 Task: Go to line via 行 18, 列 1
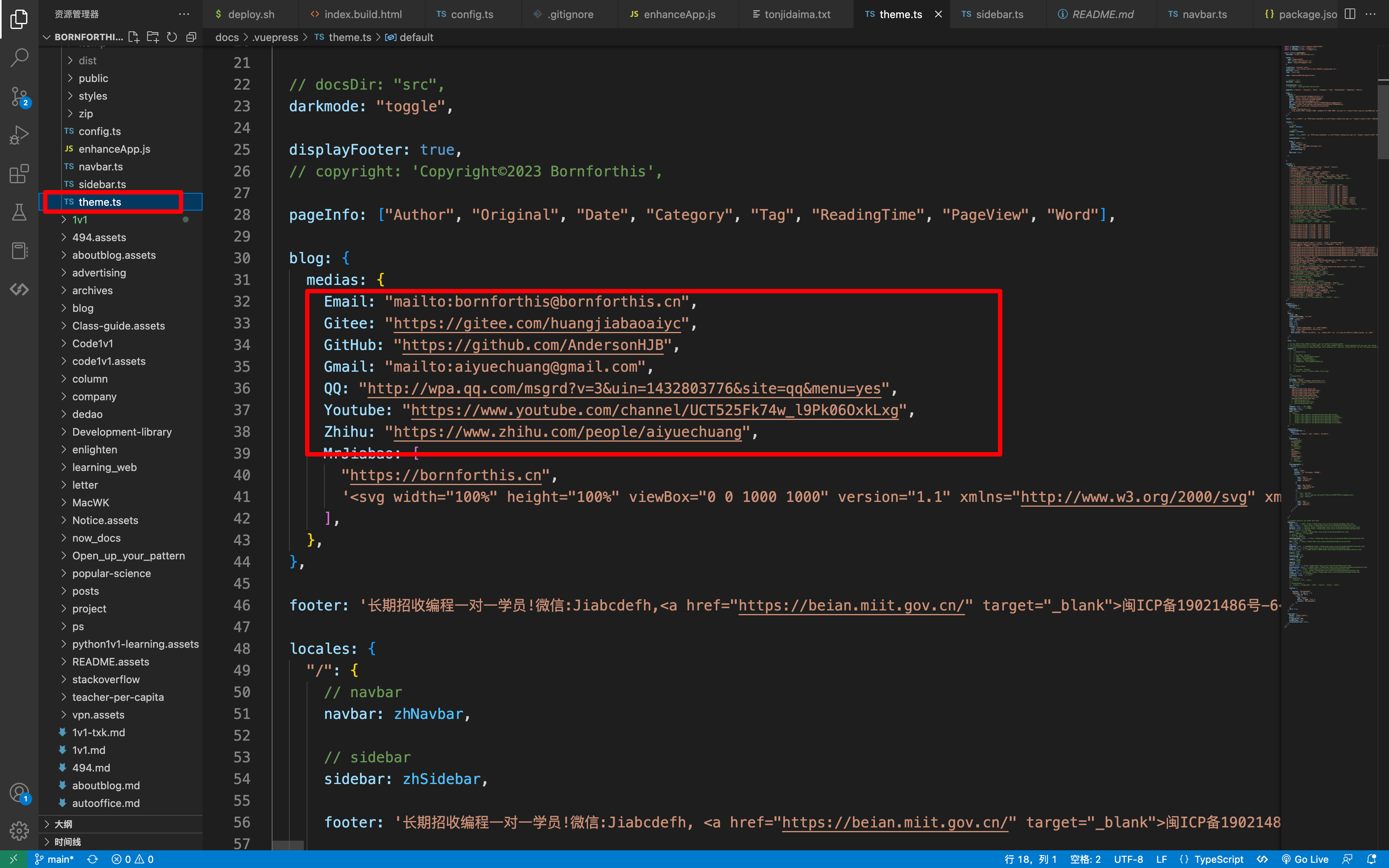1030,859
